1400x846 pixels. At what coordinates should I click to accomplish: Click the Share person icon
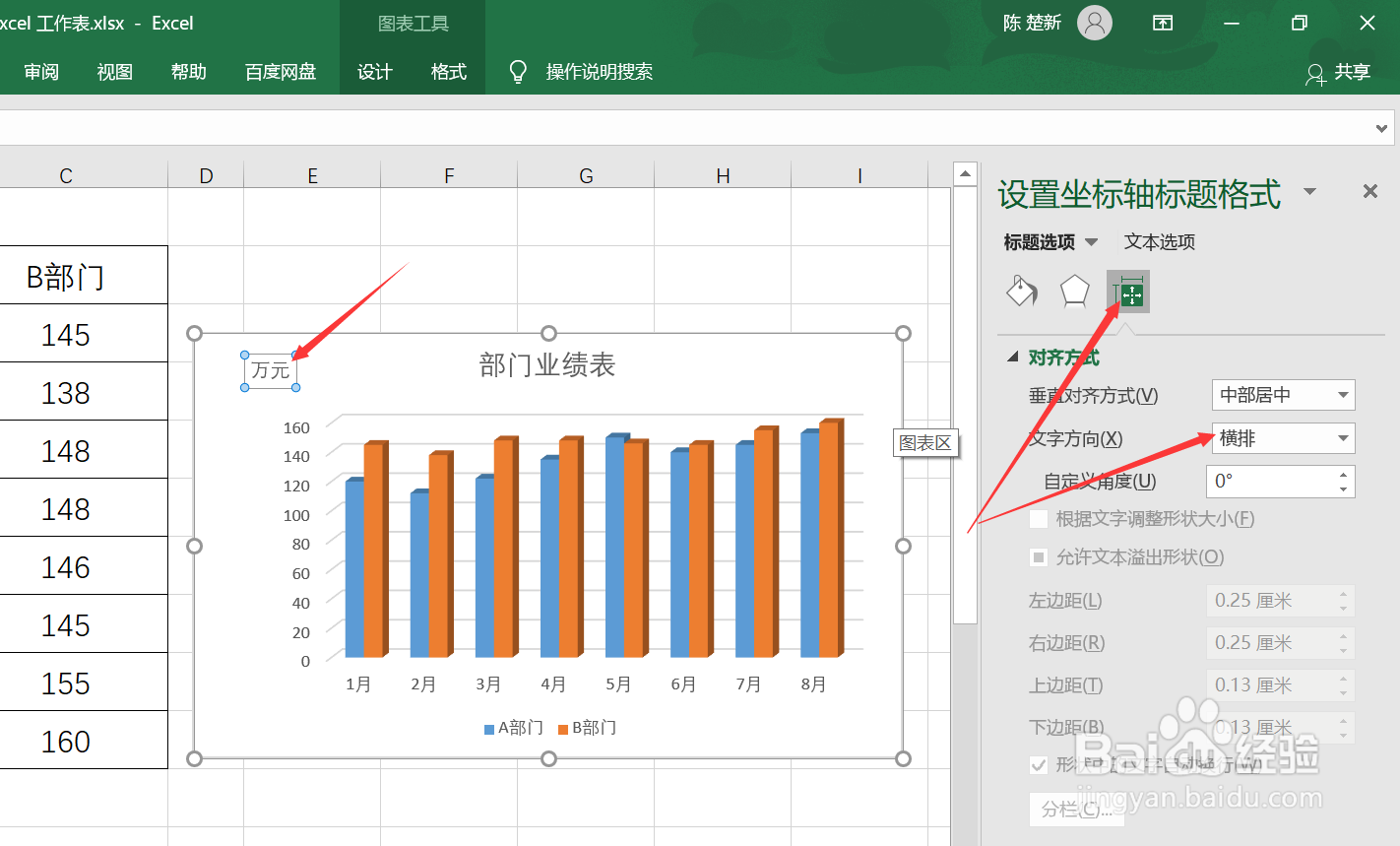1315,74
